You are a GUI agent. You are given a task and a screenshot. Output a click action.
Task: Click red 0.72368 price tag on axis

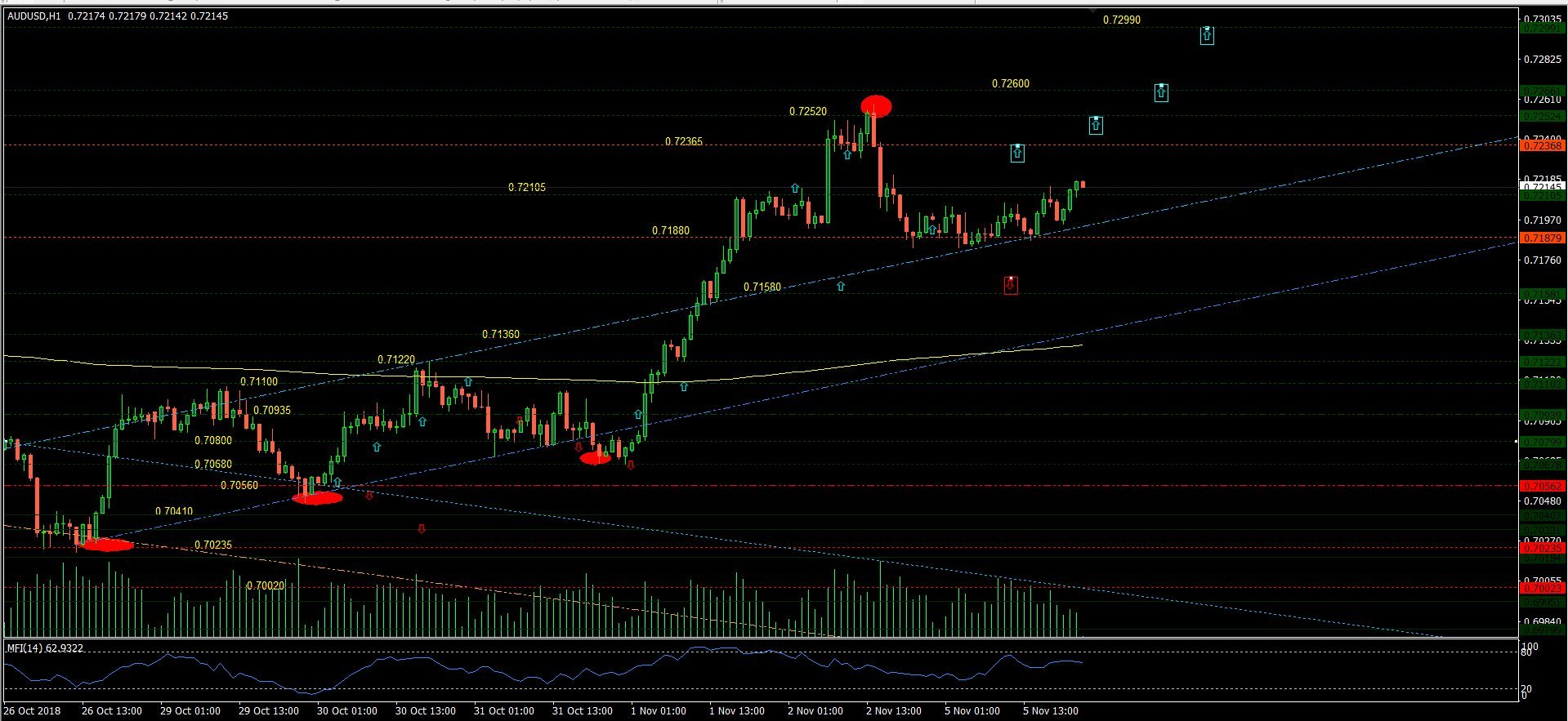(1542, 145)
